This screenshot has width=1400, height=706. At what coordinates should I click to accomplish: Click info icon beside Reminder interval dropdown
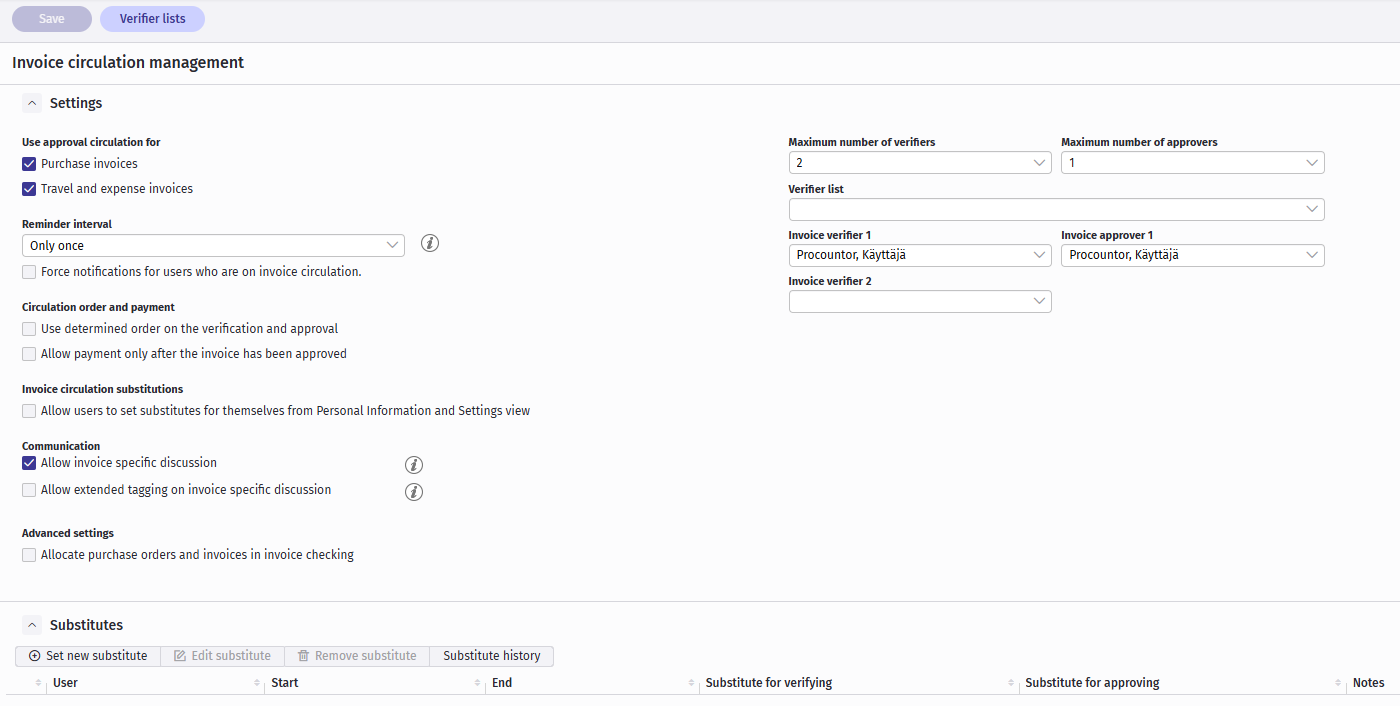430,243
